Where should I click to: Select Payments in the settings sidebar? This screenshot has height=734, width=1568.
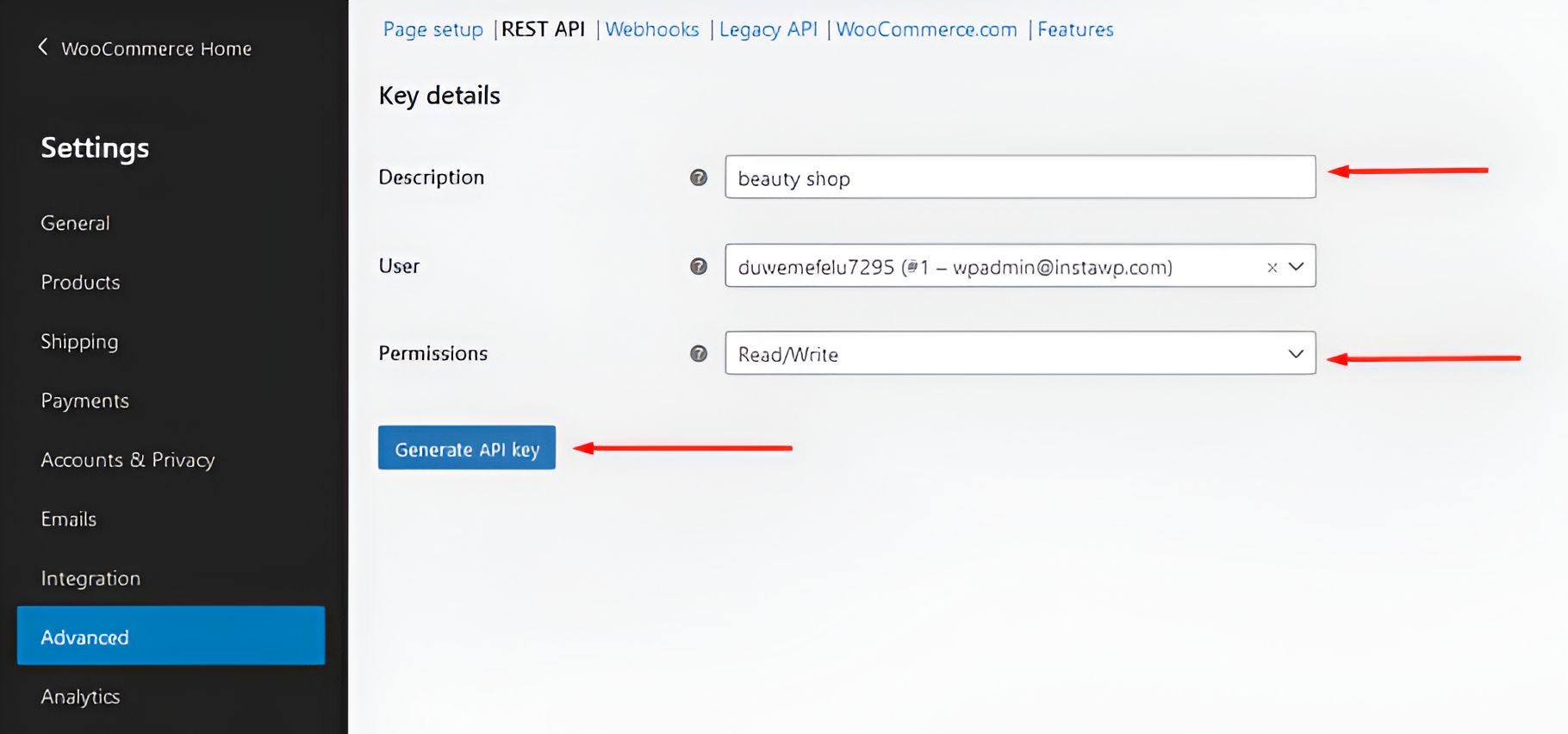click(84, 401)
